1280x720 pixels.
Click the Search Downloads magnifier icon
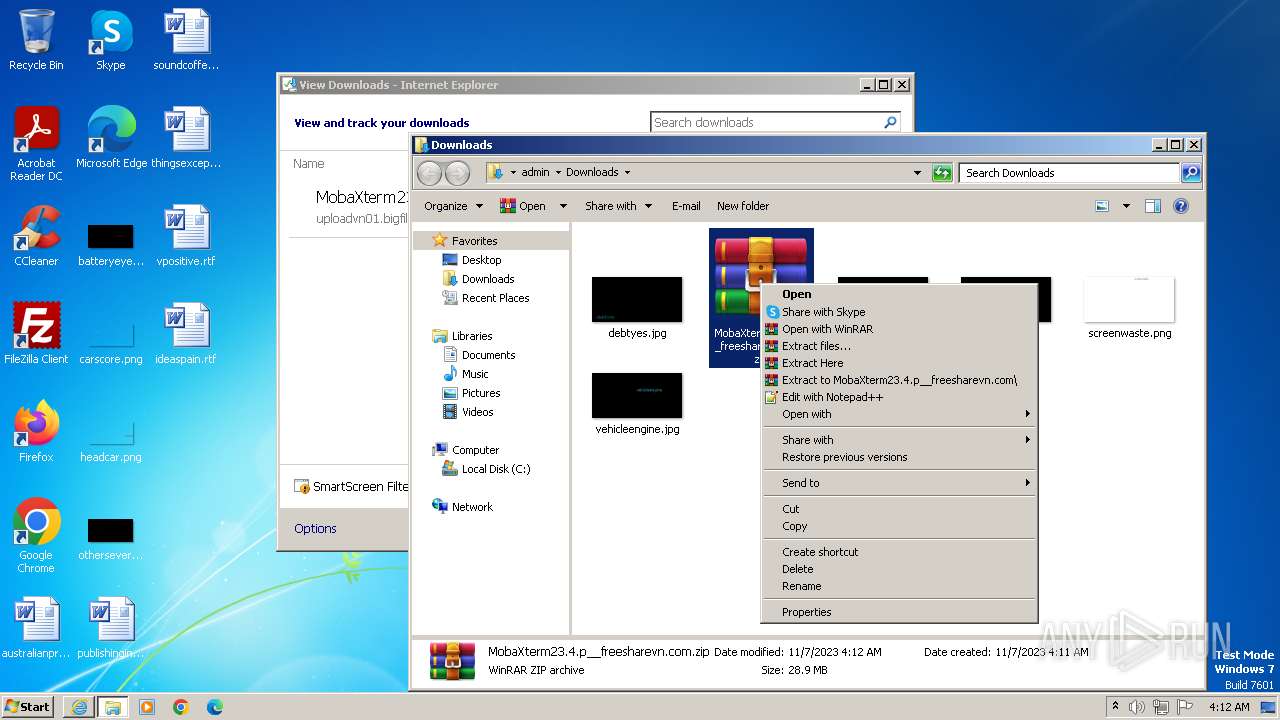1190,173
